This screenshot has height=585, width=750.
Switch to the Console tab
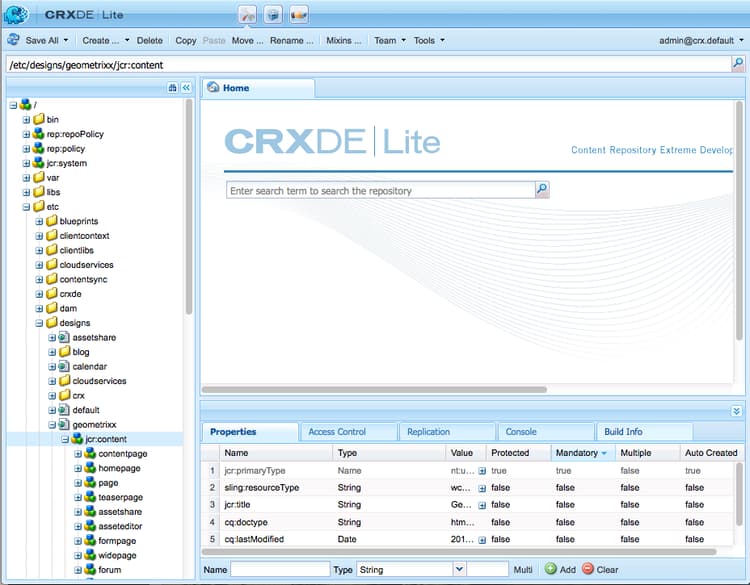(545, 431)
